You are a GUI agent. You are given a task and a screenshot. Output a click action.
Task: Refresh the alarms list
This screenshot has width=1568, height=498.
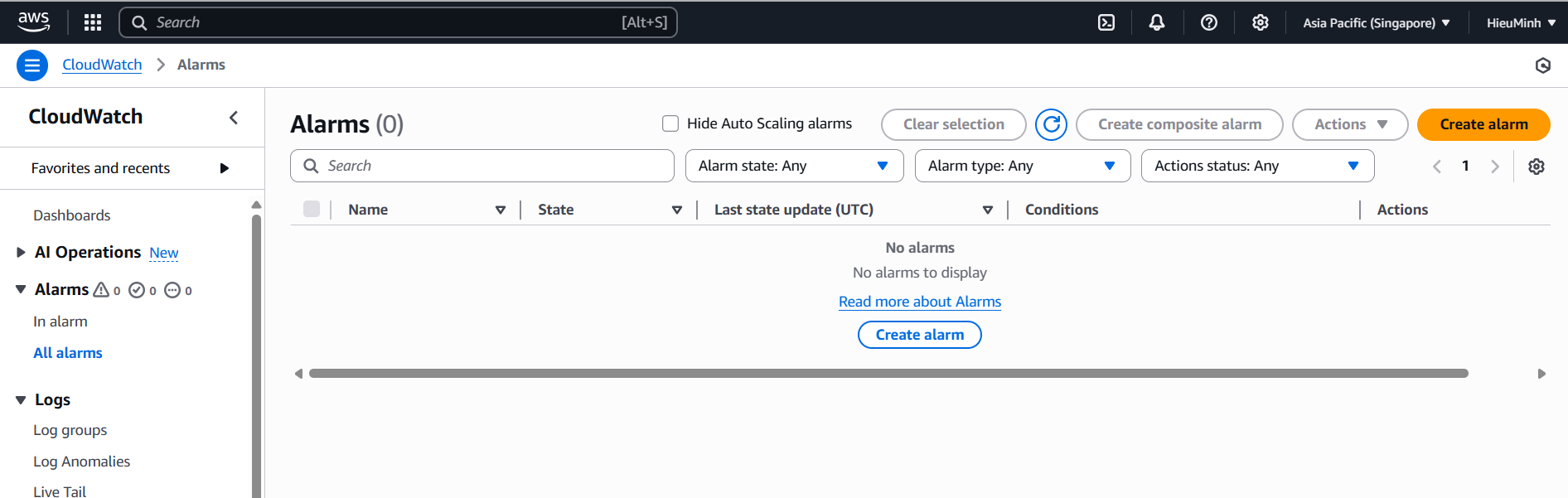(x=1051, y=124)
